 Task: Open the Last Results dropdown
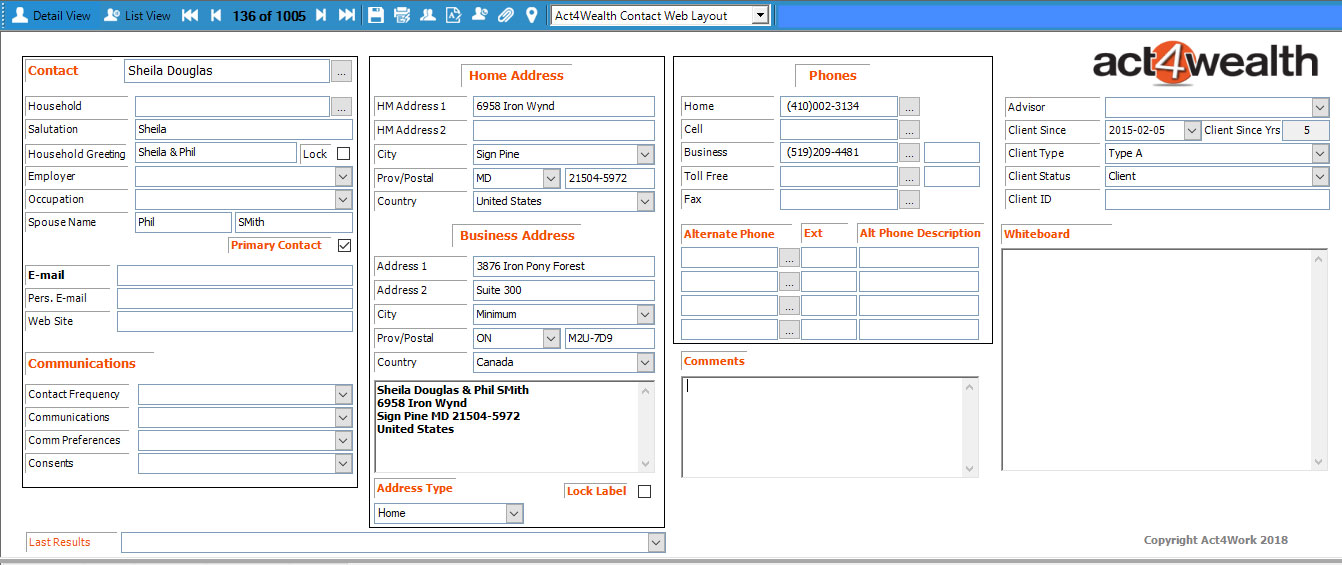(656, 542)
